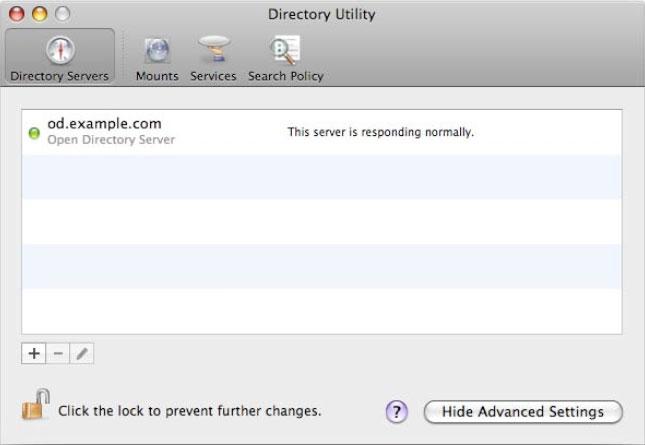
Task: Click 'Click the lock to prevent further changes.' label
Action: click(x=190, y=411)
